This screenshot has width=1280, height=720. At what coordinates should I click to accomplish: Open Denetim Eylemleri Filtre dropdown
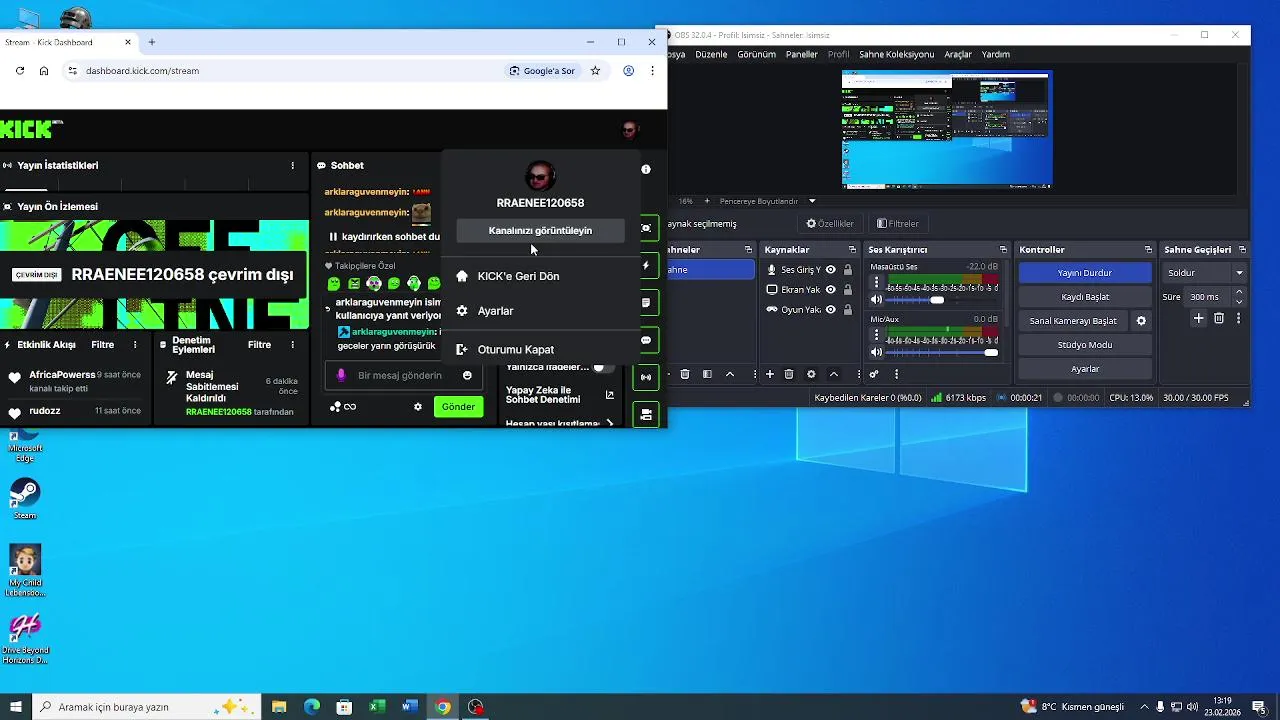coord(259,345)
